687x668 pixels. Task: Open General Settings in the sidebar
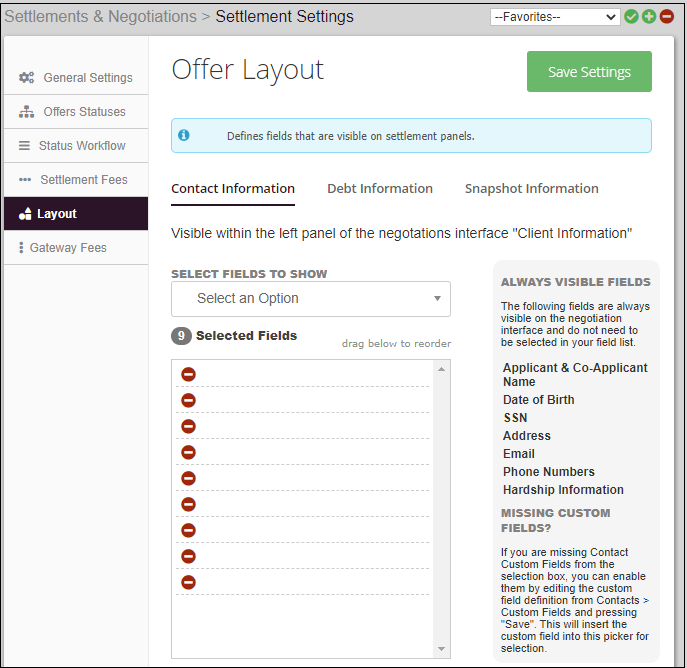[x=87, y=78]
